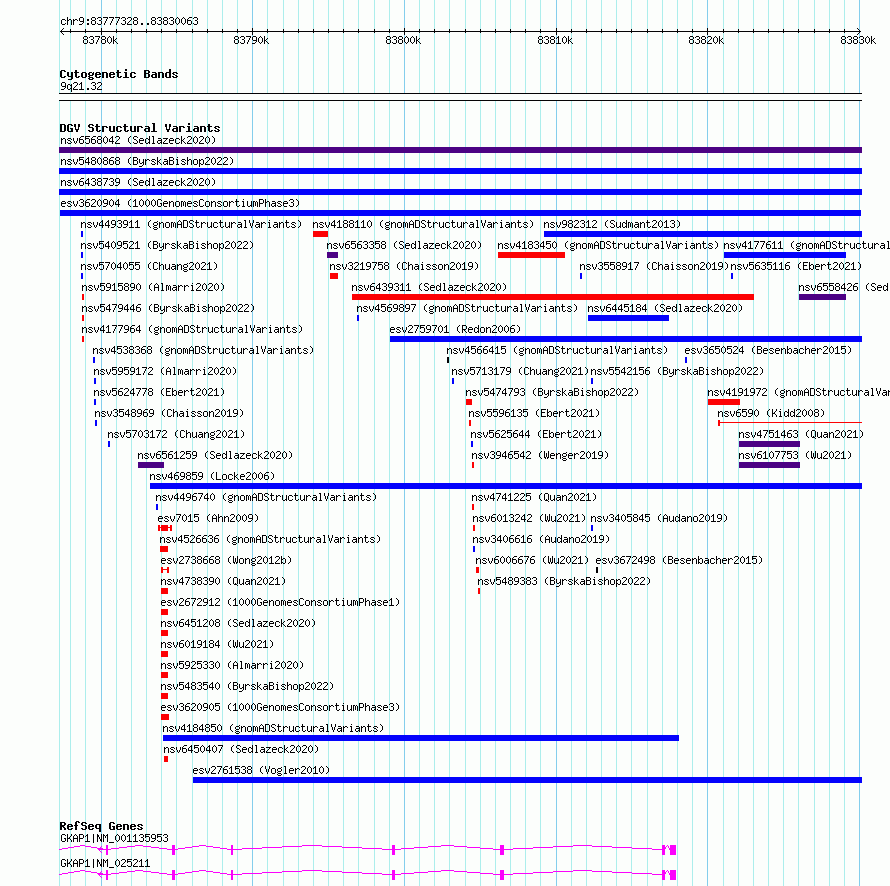Screen dimensions: 890x886
Task: Click esv3650524 (Besenbacher2015) label
Action: click(768, 350)
